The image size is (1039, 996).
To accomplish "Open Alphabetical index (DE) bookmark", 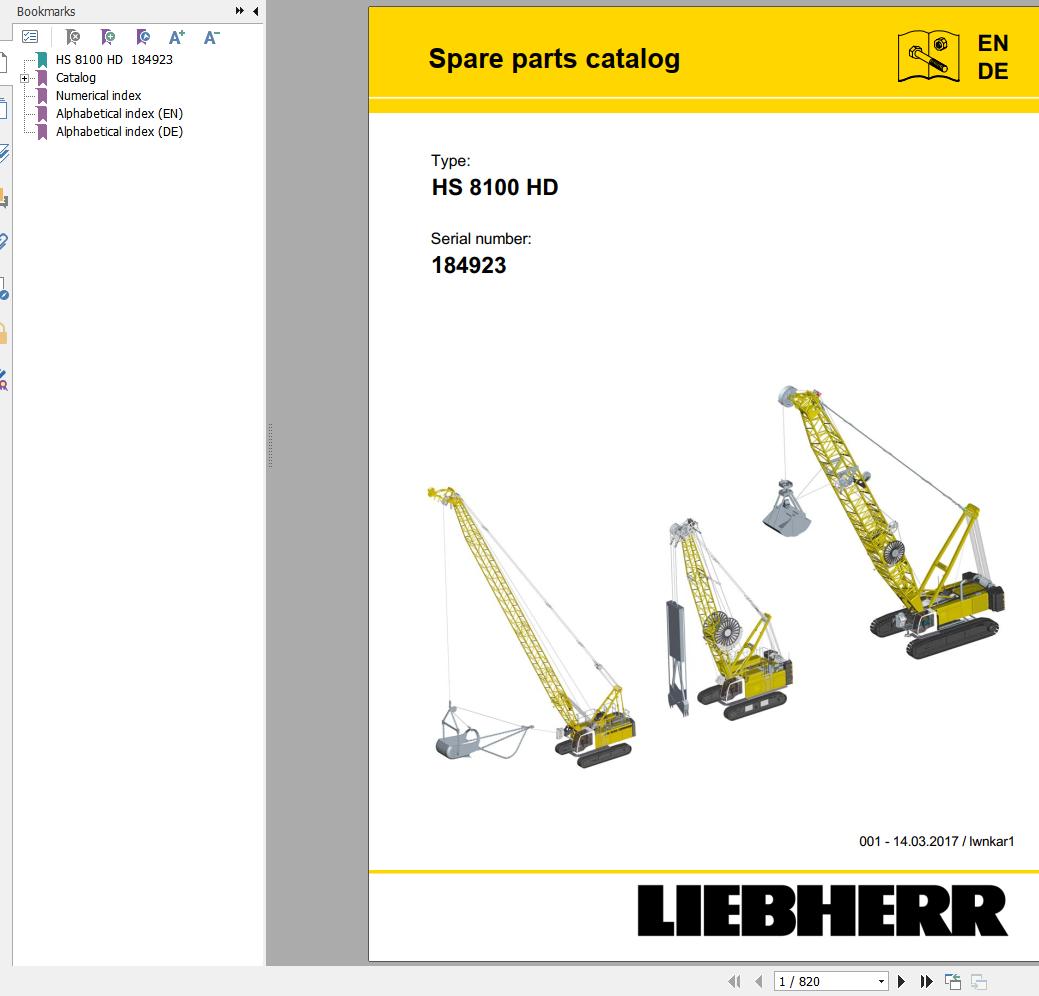I will click(120, 131).
